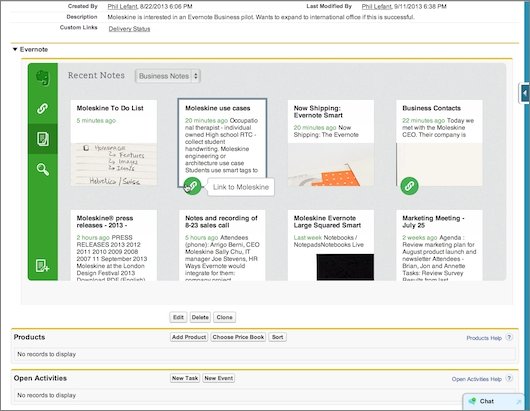Image resolution: width=530 pixels, height=411 pixels.
Task: Click the new note plus icon in sidebar
Action: tap(43, 266)
